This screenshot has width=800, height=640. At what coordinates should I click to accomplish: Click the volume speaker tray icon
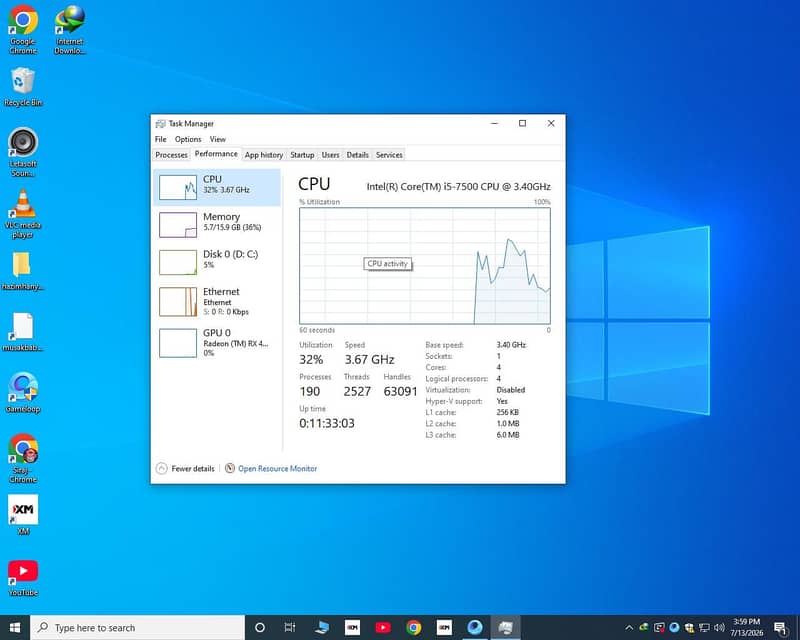click(x=719, y=628)
